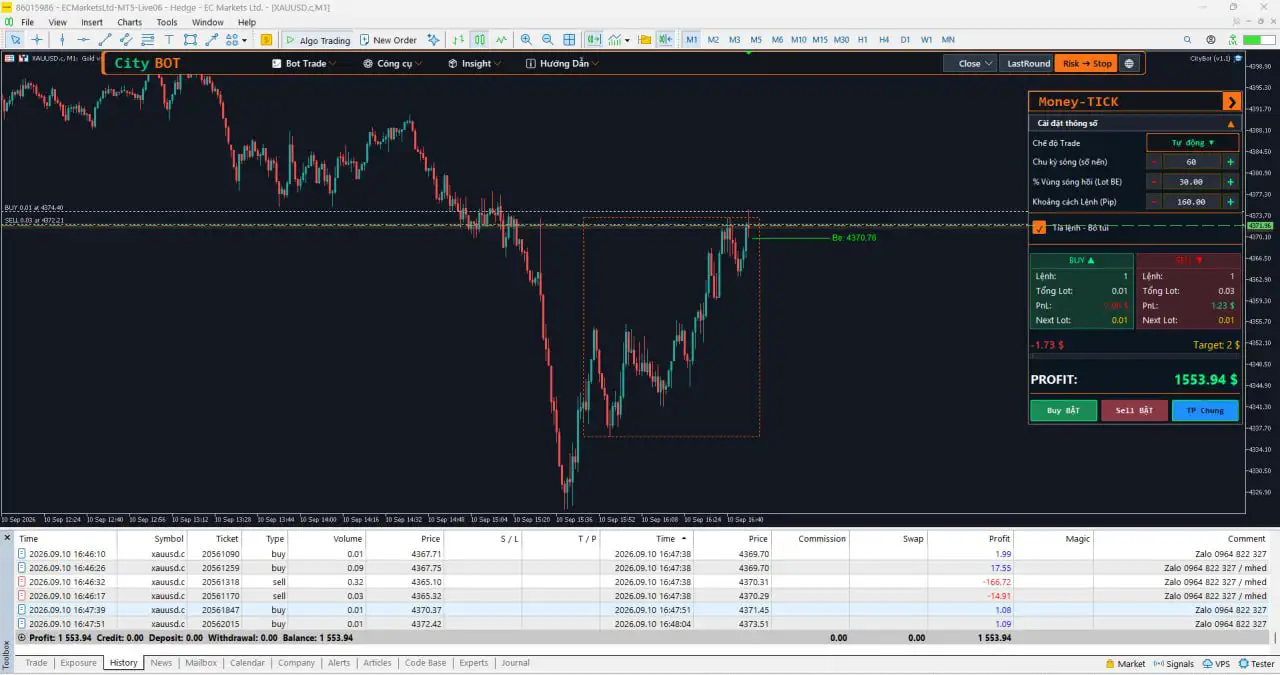1280x675 pixels.
Task: Collapse the Cài đặt thông số section
Action: 1231,123
